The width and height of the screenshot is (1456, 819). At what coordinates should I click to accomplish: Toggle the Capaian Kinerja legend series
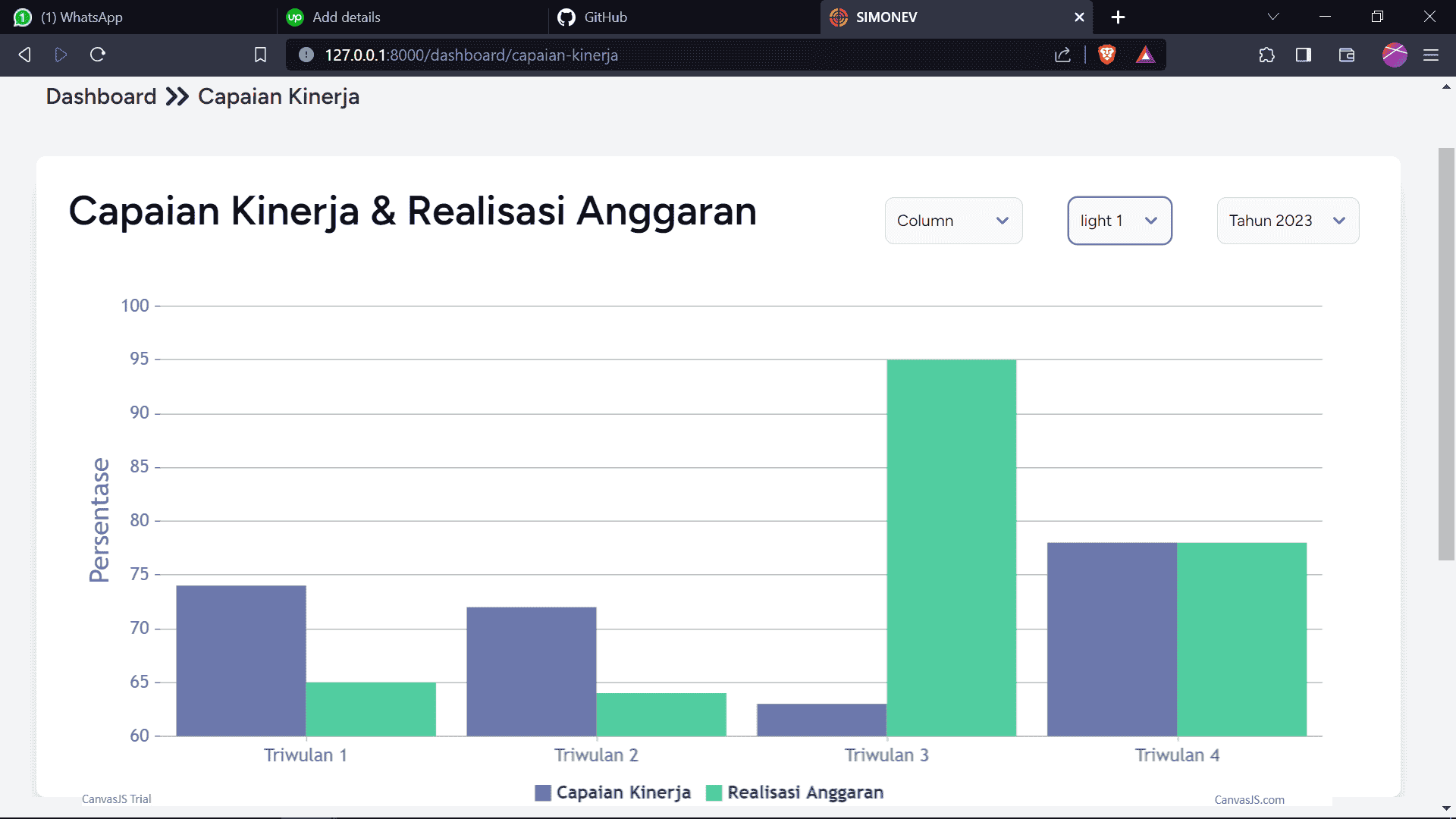(x=613, y=792)
